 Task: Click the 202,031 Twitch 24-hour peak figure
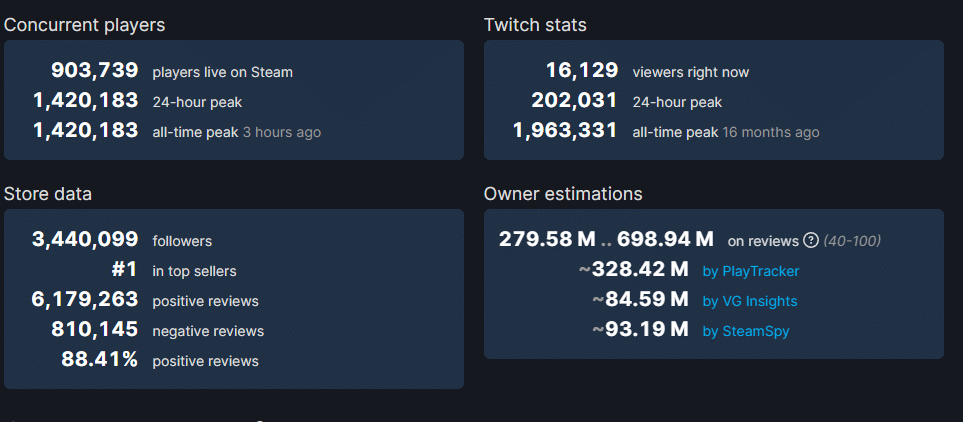(574, 101)
